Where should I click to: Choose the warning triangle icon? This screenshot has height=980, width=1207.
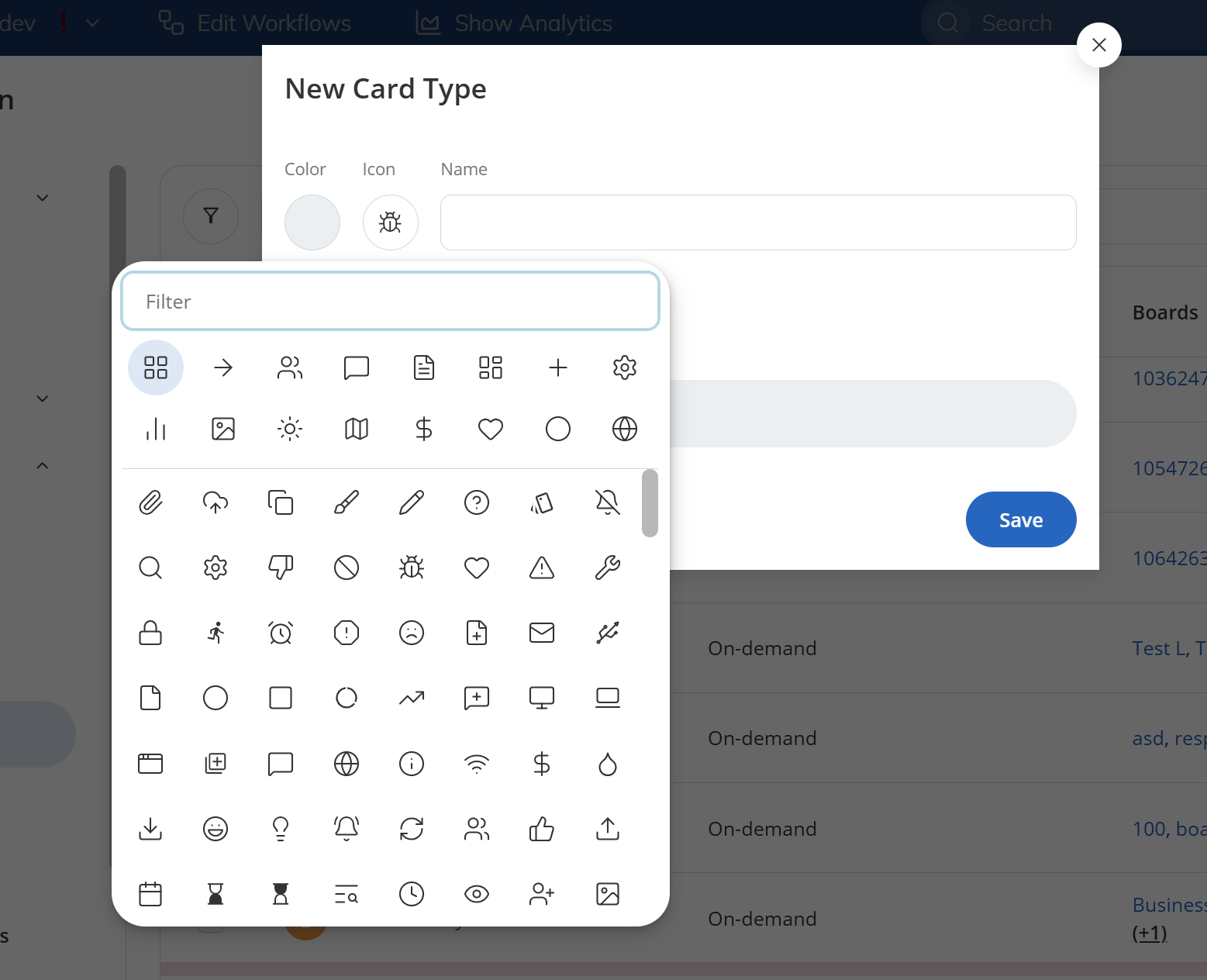[x=542, y=568]
